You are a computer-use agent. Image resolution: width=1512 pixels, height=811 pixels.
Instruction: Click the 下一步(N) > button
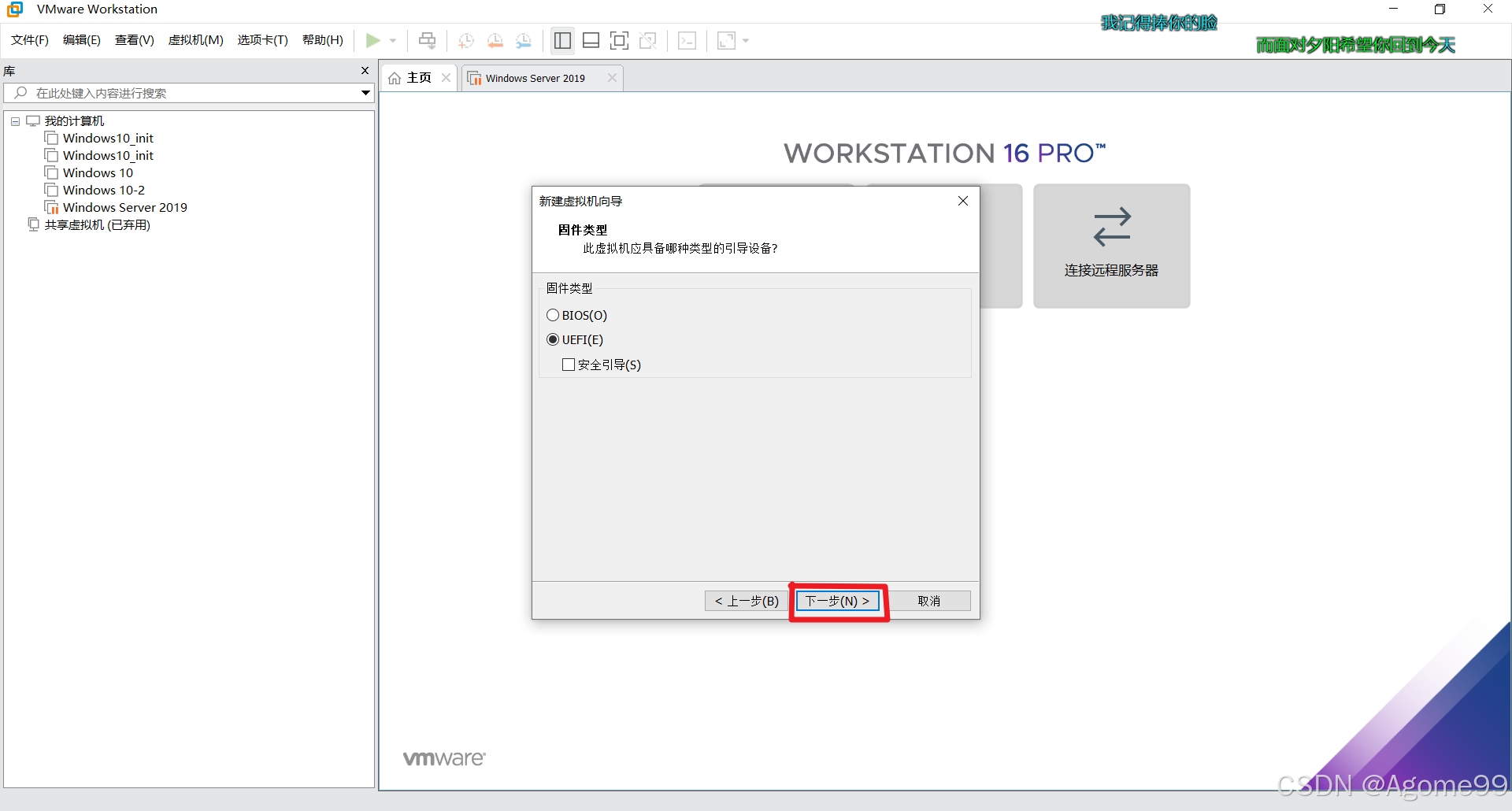pos(837,601)
